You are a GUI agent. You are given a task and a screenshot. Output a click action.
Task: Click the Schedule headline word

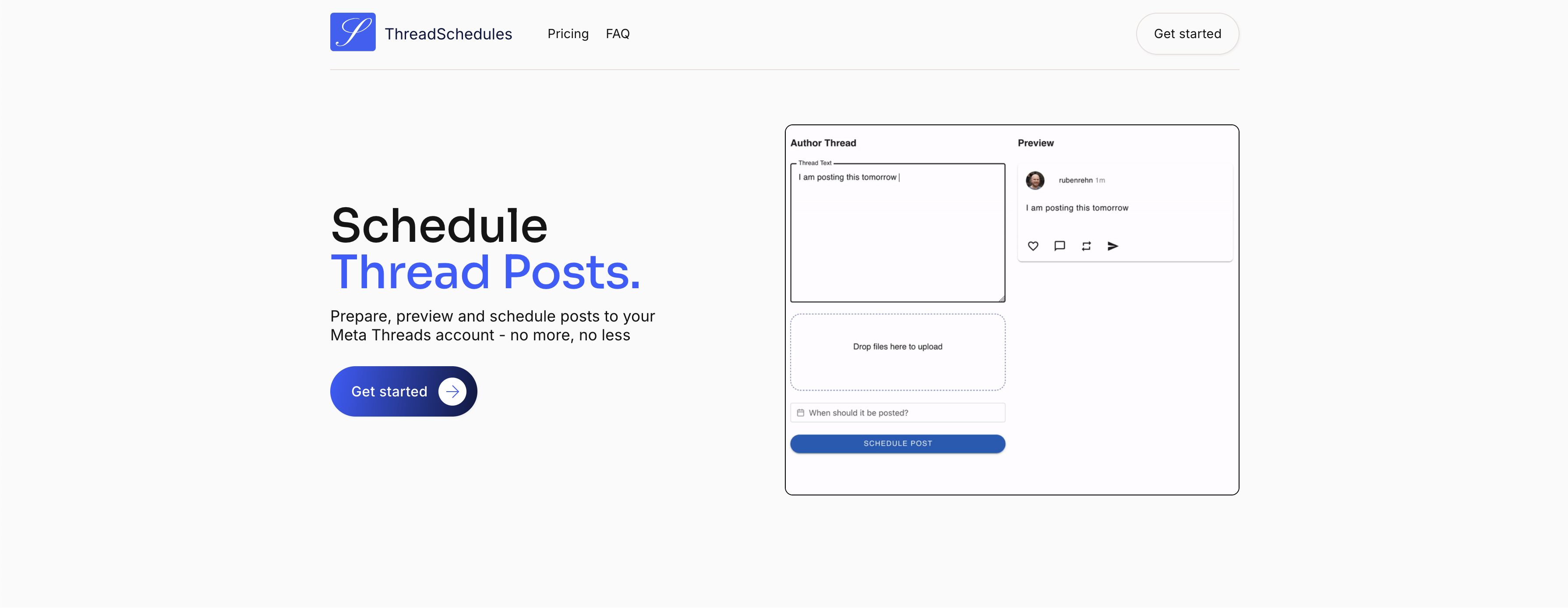coord(439,226)
